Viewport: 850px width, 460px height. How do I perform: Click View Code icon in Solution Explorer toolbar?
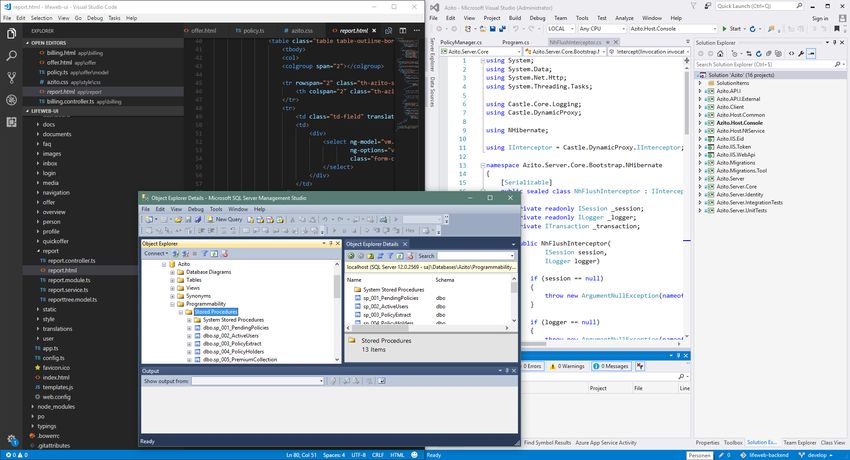791,54
